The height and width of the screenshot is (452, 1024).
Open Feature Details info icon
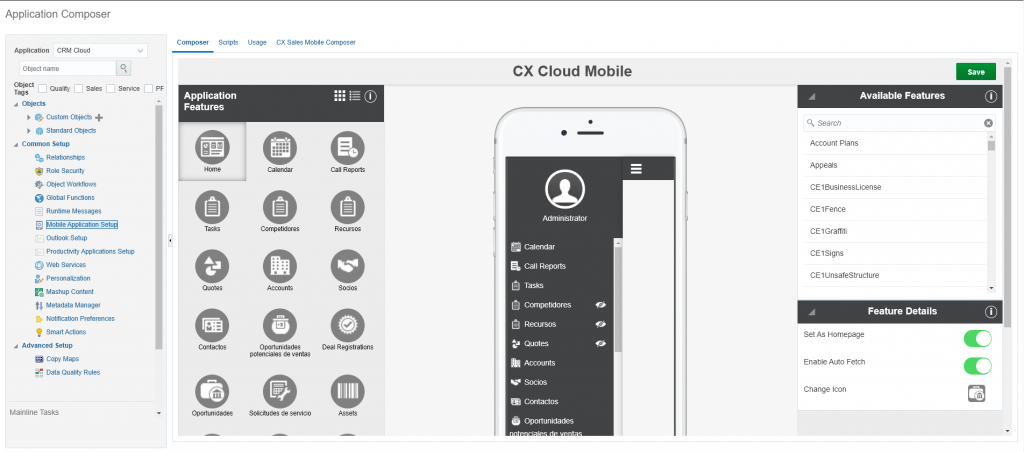(991, 312)
